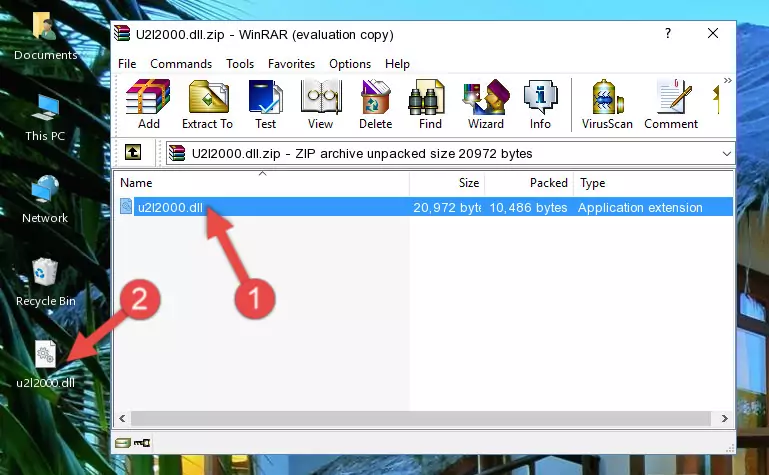
Task: Sort by the Type column header
Action: pyautogui.click(x=653, y=183)
